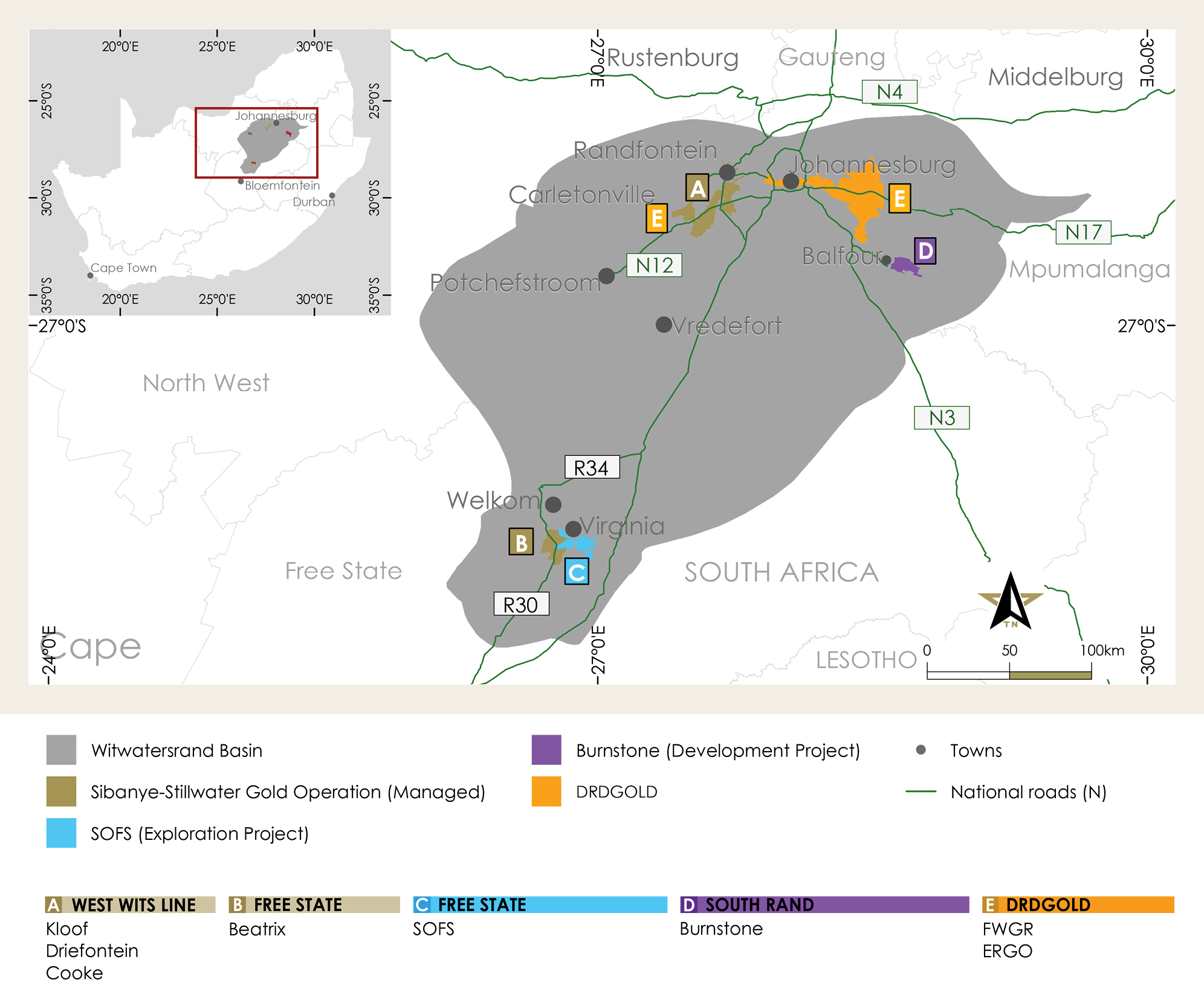Click the SOFS blue legend swatch
Image resolution: width=1204 pixels, height=988 pixels.
point(61,833)
